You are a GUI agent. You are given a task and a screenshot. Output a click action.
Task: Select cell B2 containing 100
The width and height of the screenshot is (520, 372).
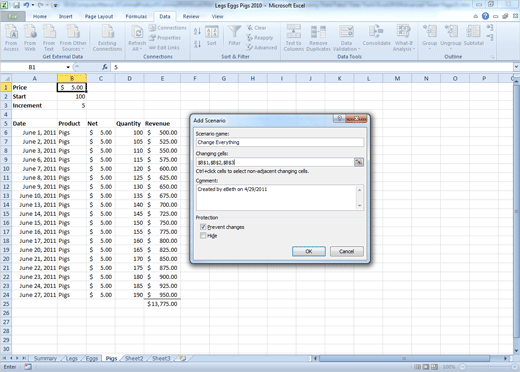[x=72, y=96]
